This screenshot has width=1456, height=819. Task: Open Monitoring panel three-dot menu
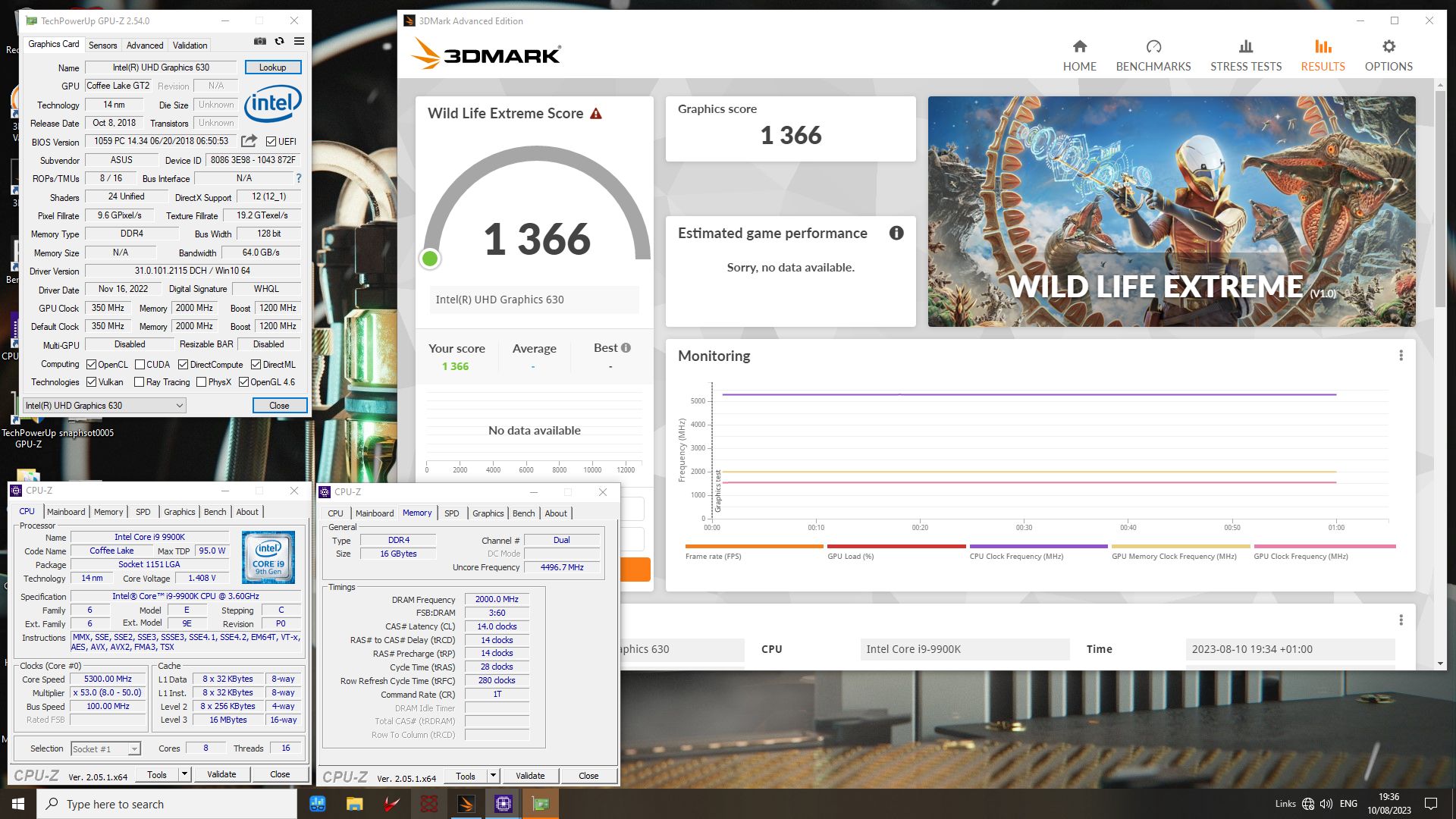[x=1401, y=356]
